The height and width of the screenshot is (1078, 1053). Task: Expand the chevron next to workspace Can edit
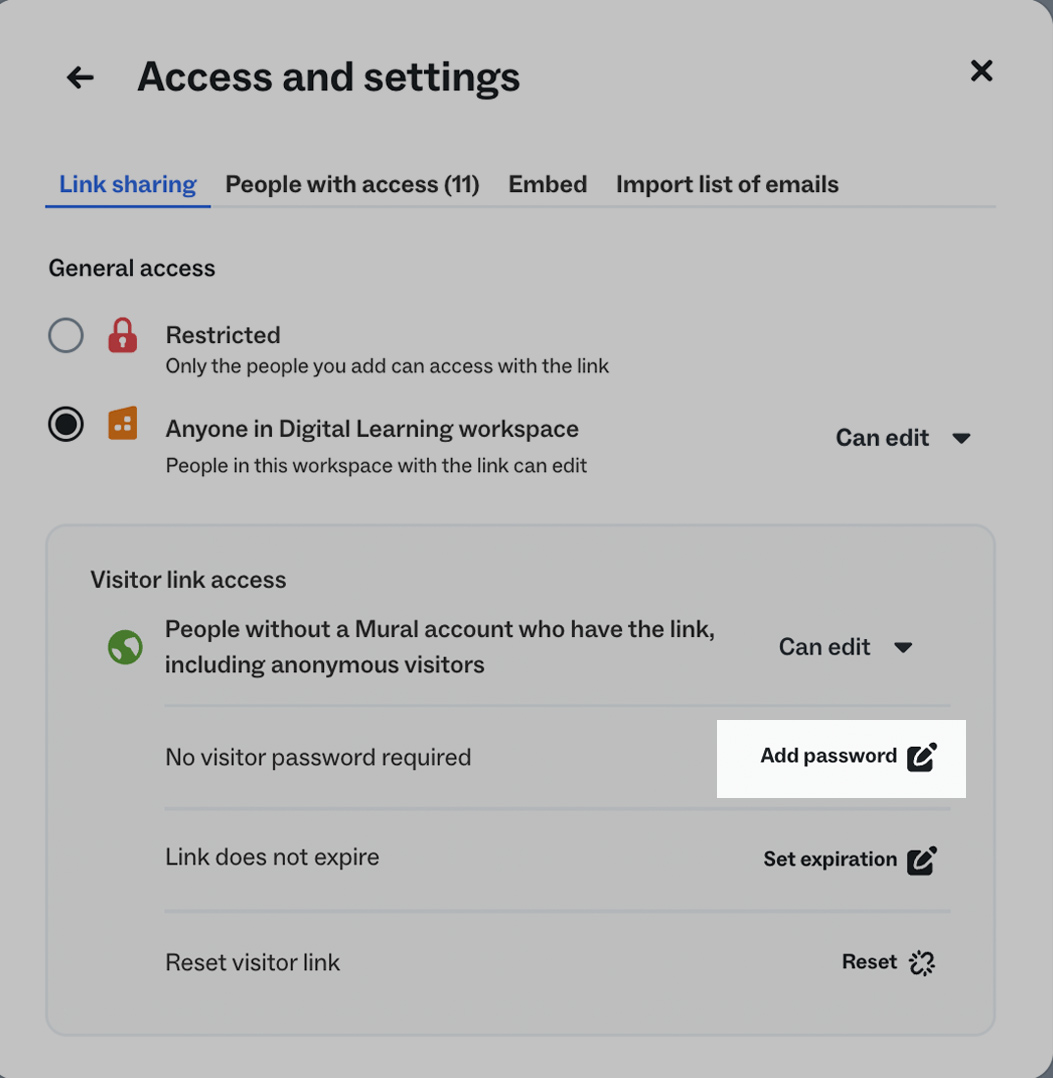[961, 437]
